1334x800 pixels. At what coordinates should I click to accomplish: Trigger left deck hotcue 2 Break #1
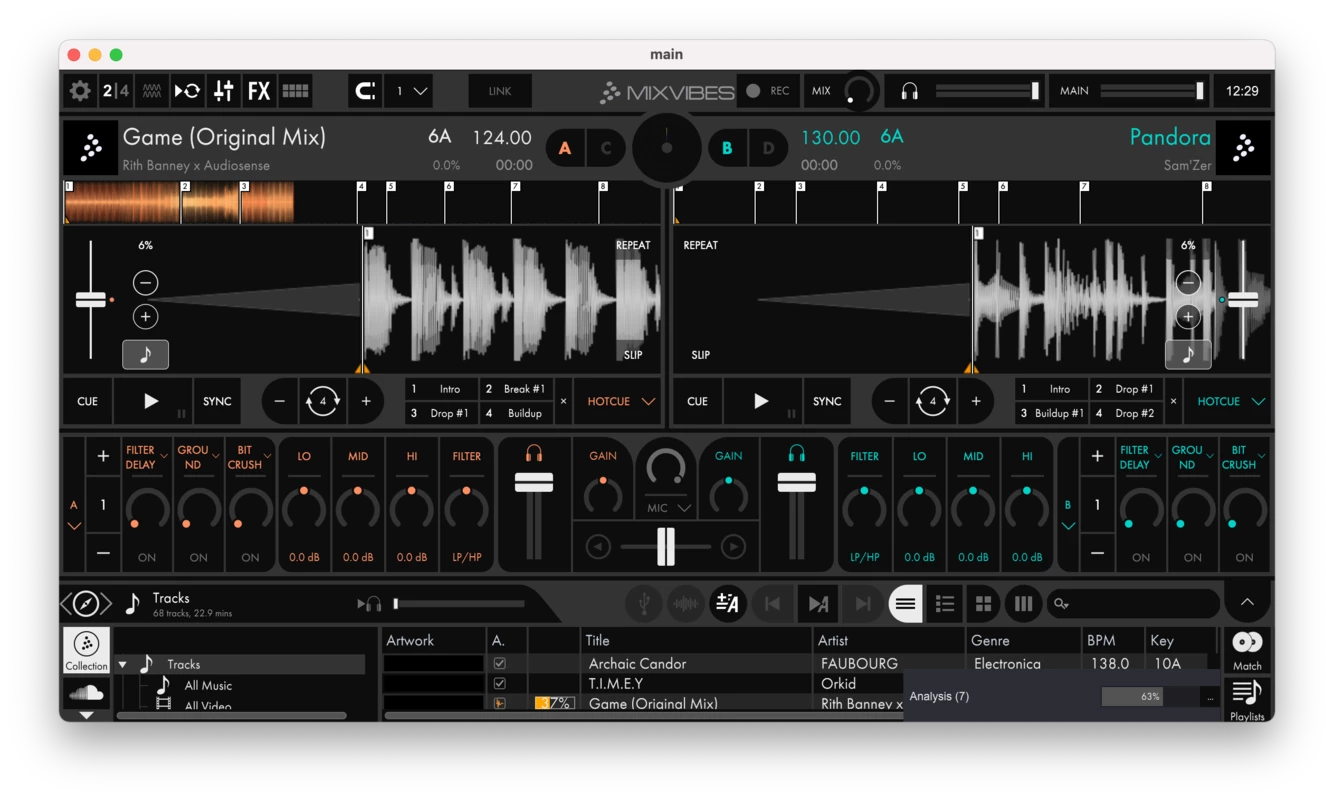coord(515,389)
